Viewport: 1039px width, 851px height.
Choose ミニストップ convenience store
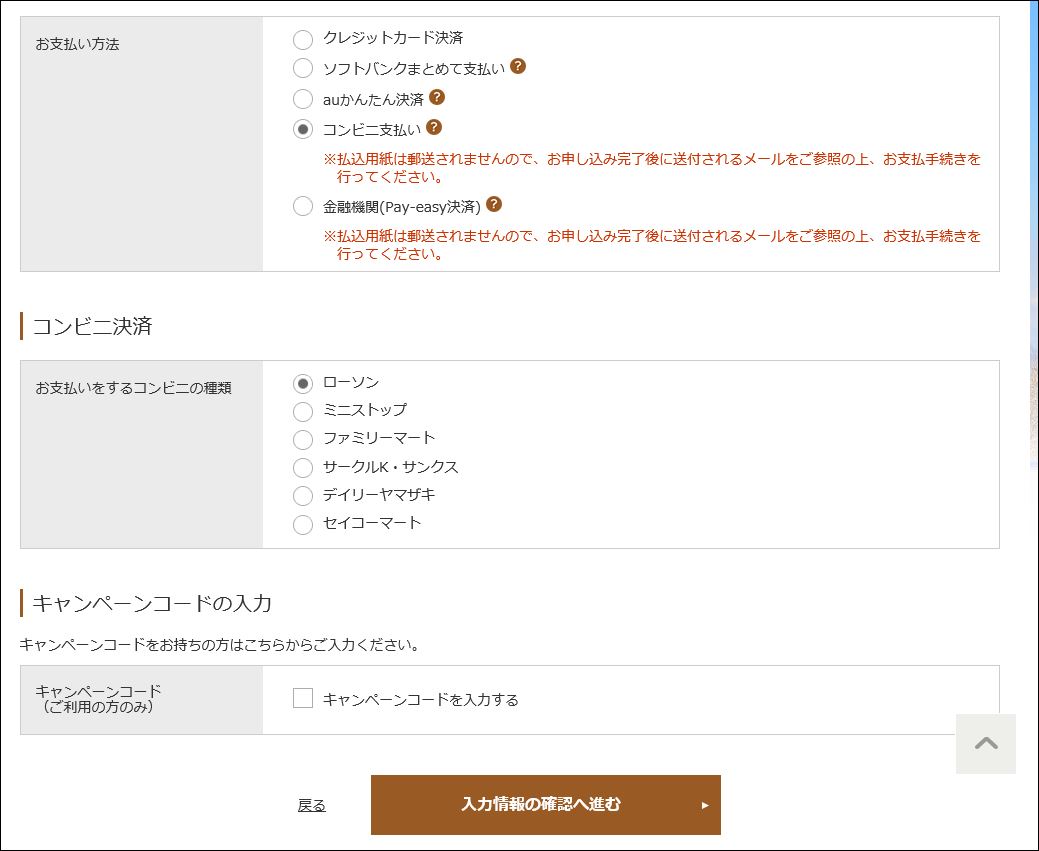coord(303,412)
